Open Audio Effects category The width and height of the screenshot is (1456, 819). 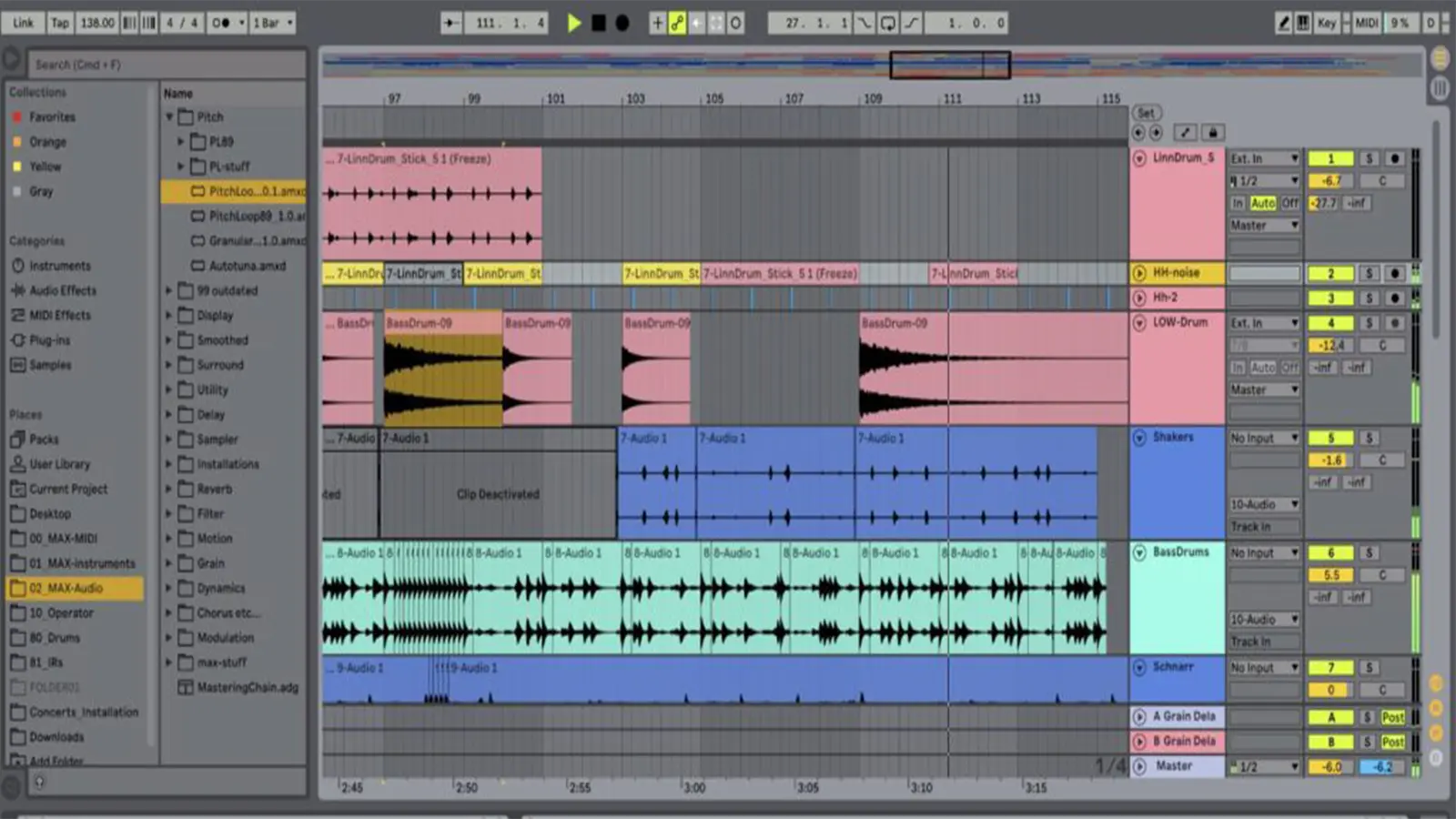coord(63,290)
